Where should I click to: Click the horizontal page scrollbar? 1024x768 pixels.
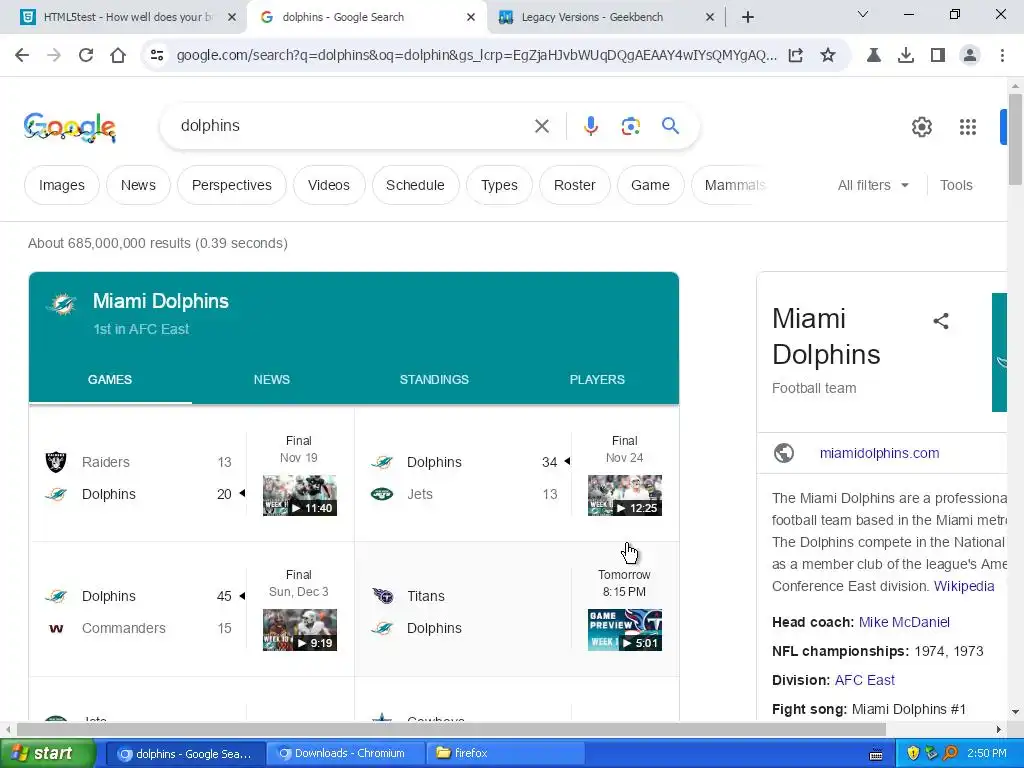pyautogui.click(x=451, y=729)
